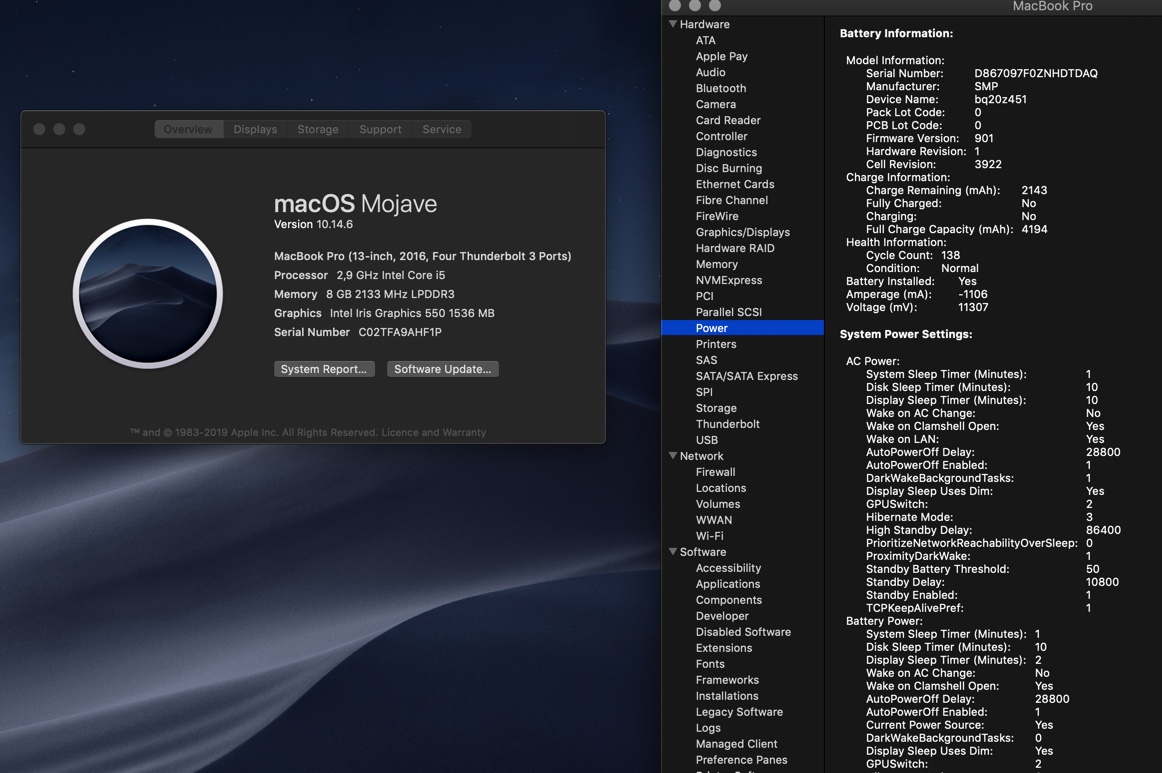Select Accessibility under Software
The width and height of the screenshot is (1162, 773).
pos(728,568)
